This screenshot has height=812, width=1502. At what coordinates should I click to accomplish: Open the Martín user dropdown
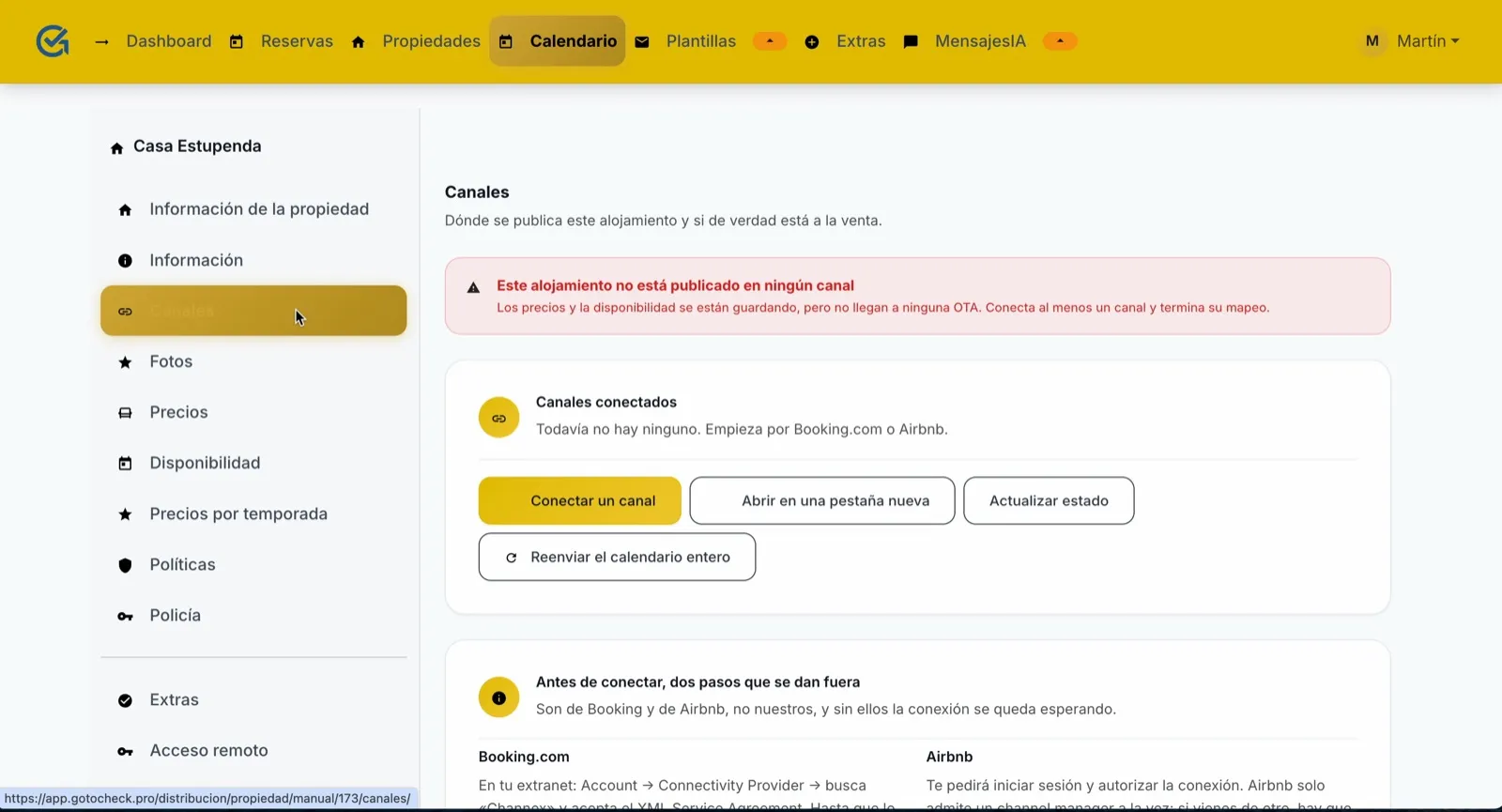[x=1428, y=41]
